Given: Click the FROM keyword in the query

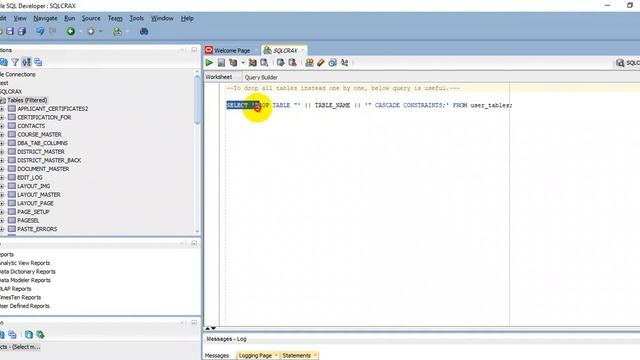Looking at the screenshot, I should (x=460, y=105).
